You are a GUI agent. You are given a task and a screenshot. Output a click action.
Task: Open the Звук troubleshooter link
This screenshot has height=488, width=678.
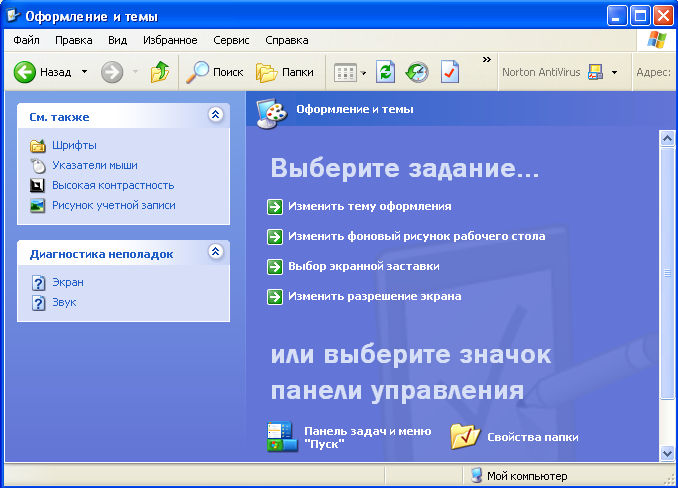point(64,302)
